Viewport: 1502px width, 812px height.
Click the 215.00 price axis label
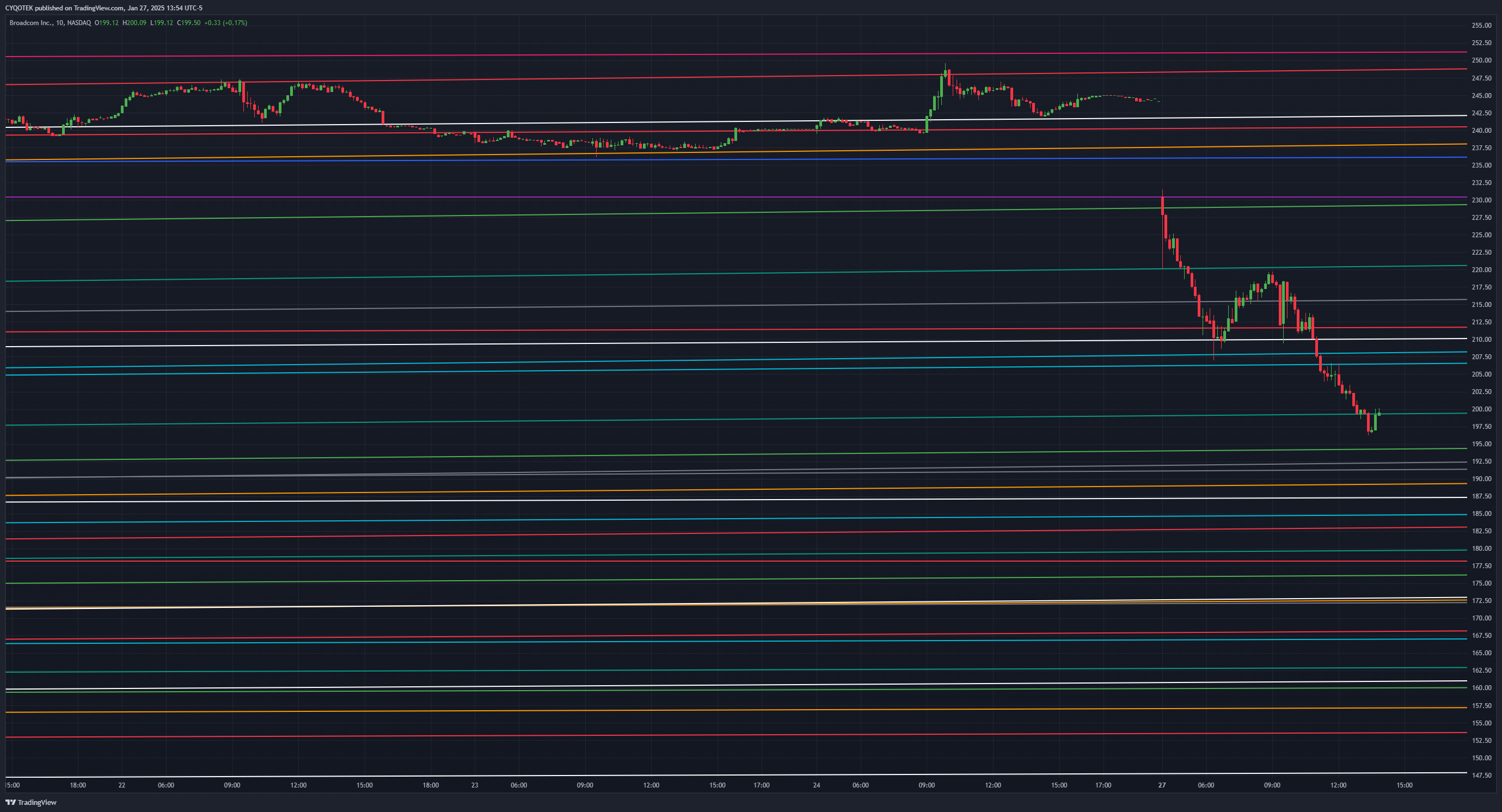[x=1482, y=305]
